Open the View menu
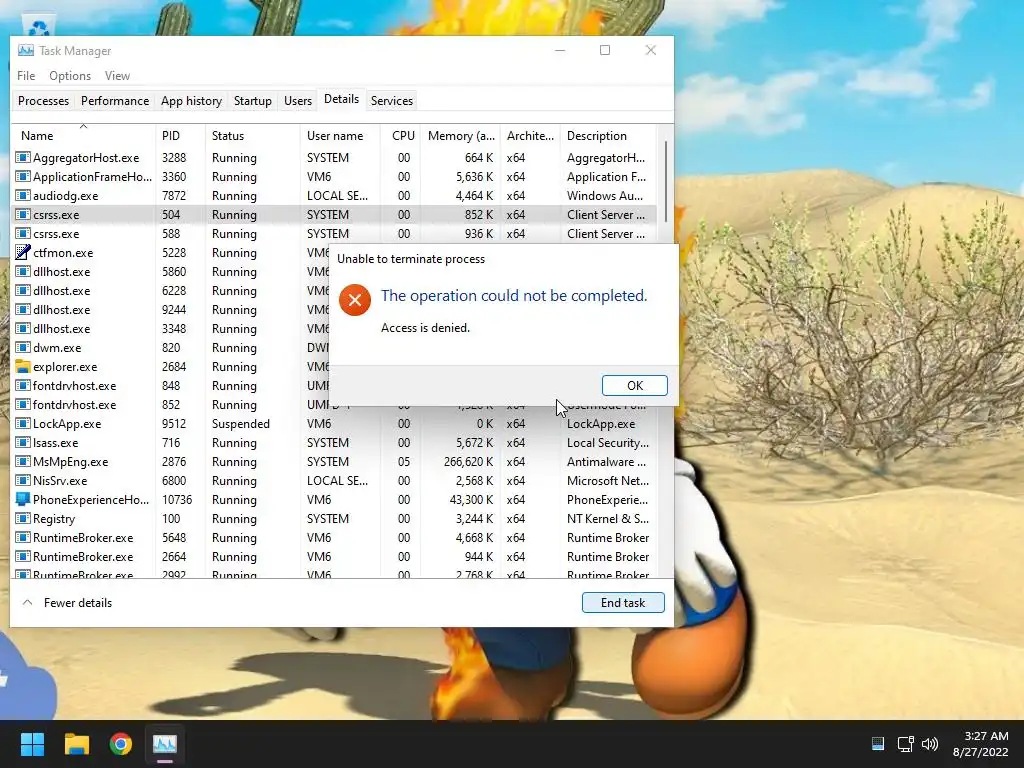Image resolution: width=1024 pixels, height=768 pixels. [x=118, y=76]
